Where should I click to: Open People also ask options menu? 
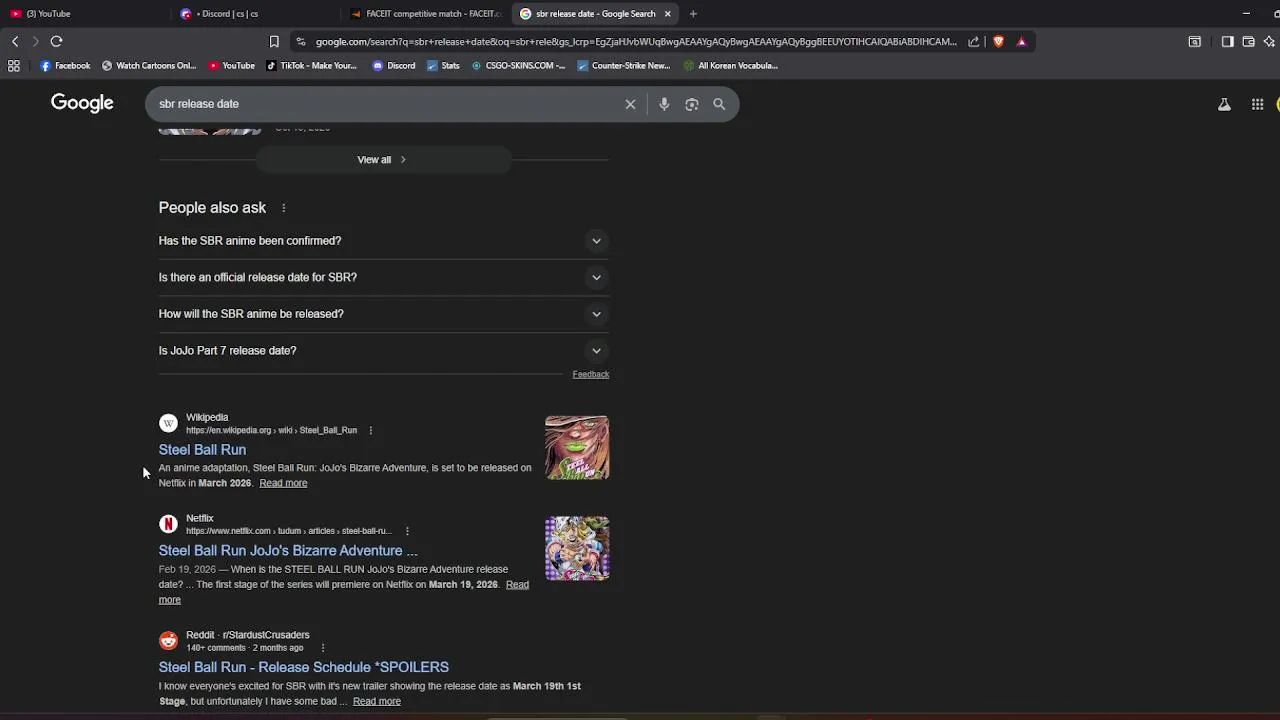tap(283, 208)
